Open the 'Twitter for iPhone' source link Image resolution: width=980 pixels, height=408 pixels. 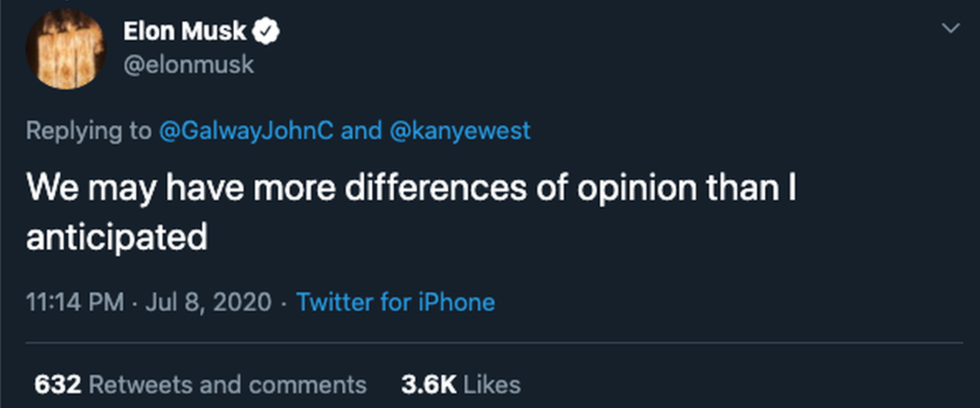click(396, 301)
